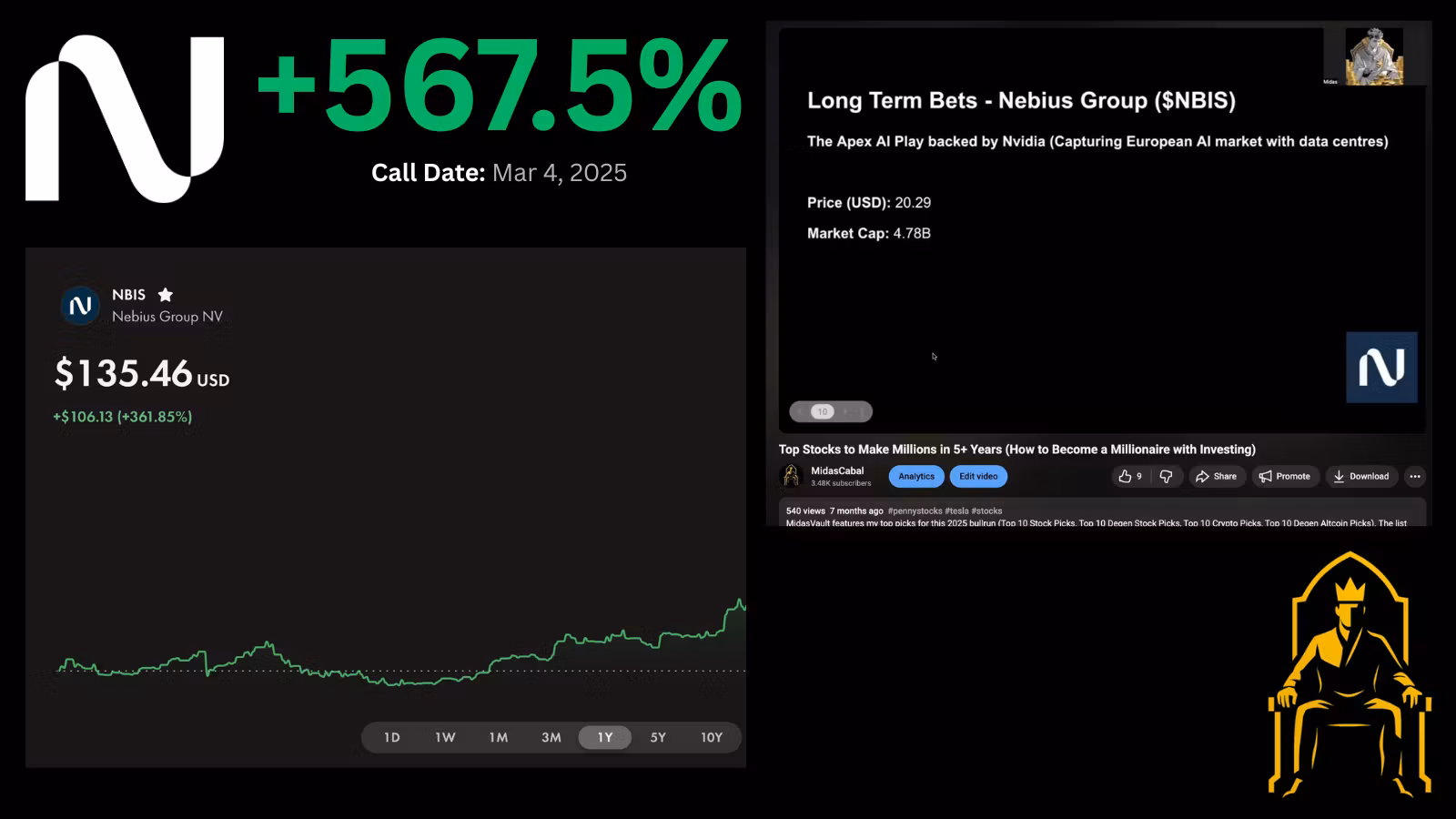Viewport: 1456px width, 819px height.
Task: Click the round Nebius logo beside NBIS
Action: [x=80, y=306]
